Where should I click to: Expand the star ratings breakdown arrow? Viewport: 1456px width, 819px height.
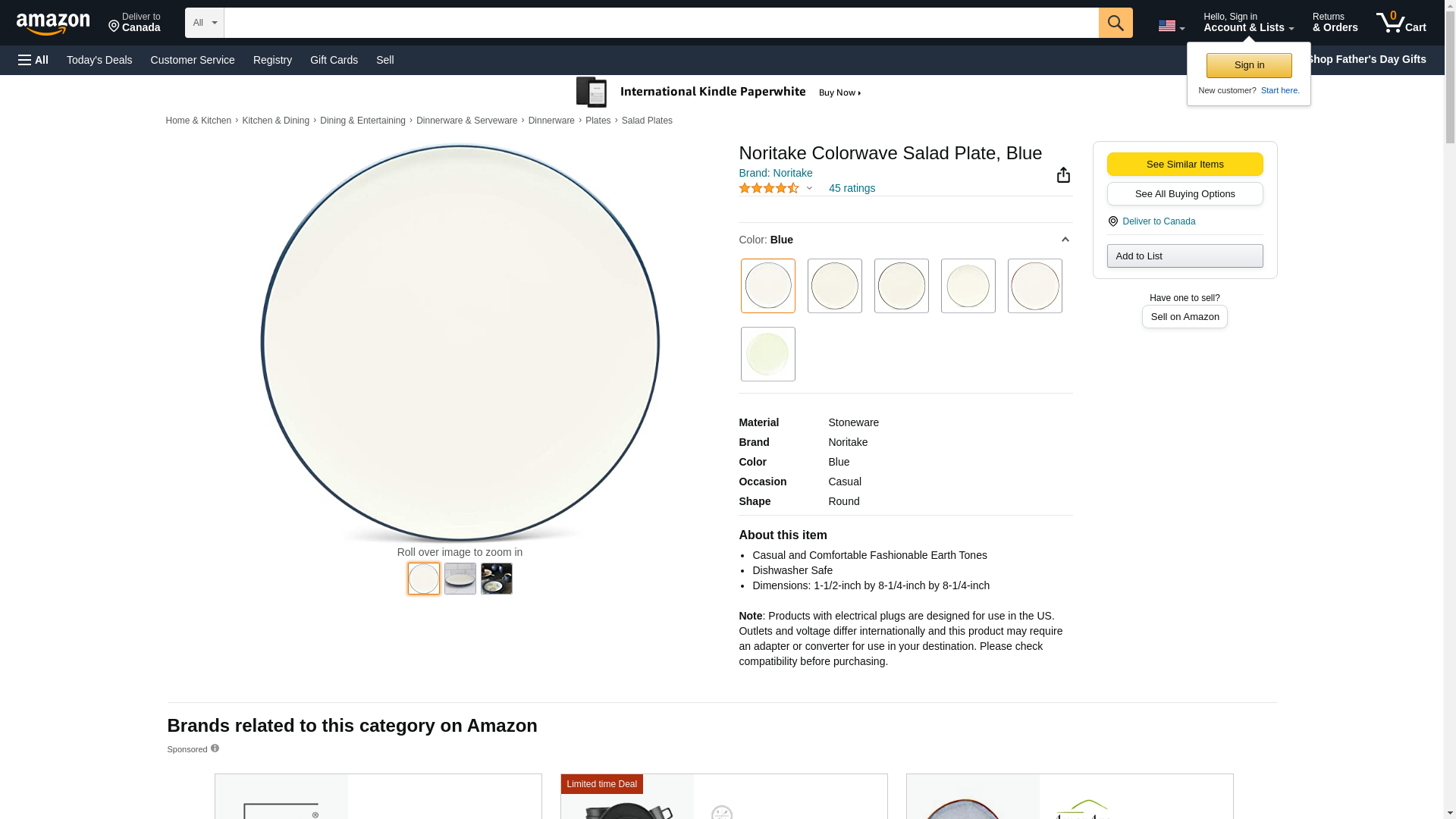click(809, 188)
